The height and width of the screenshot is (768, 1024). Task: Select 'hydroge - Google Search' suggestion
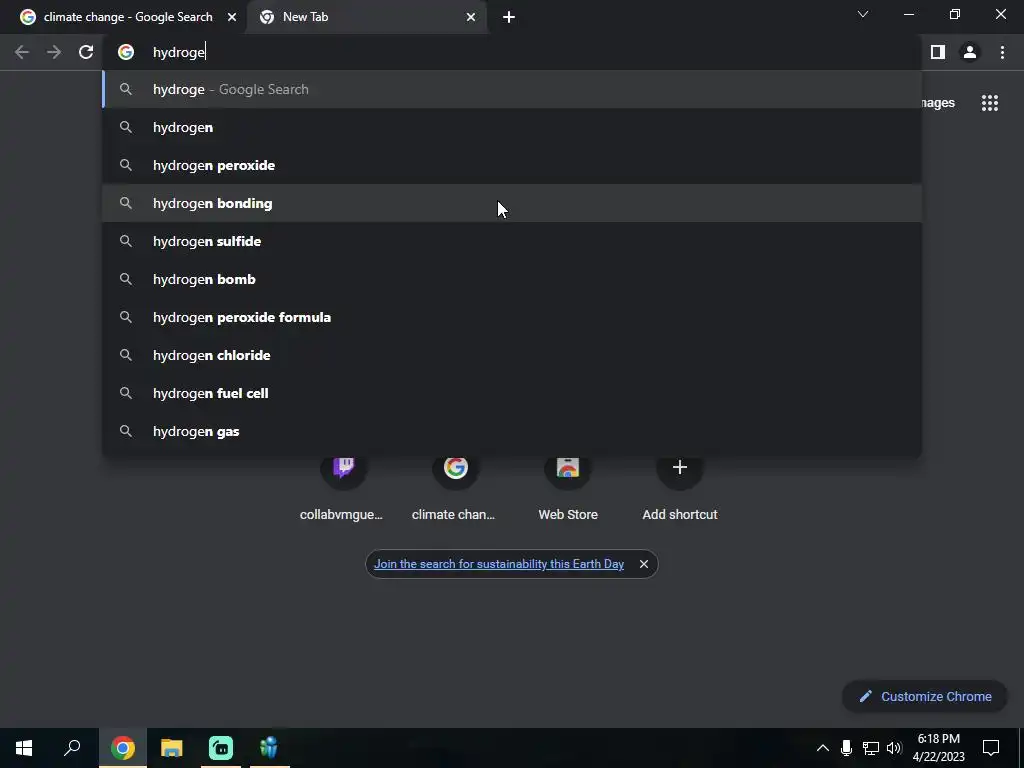click(x=512, y=89)
